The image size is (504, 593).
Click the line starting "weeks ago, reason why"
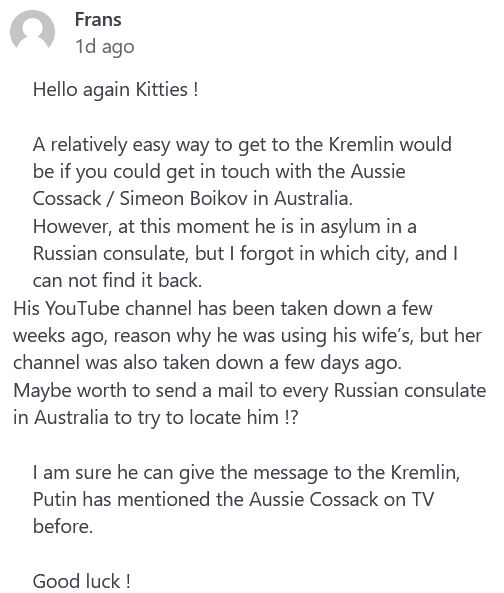(247, 336)
